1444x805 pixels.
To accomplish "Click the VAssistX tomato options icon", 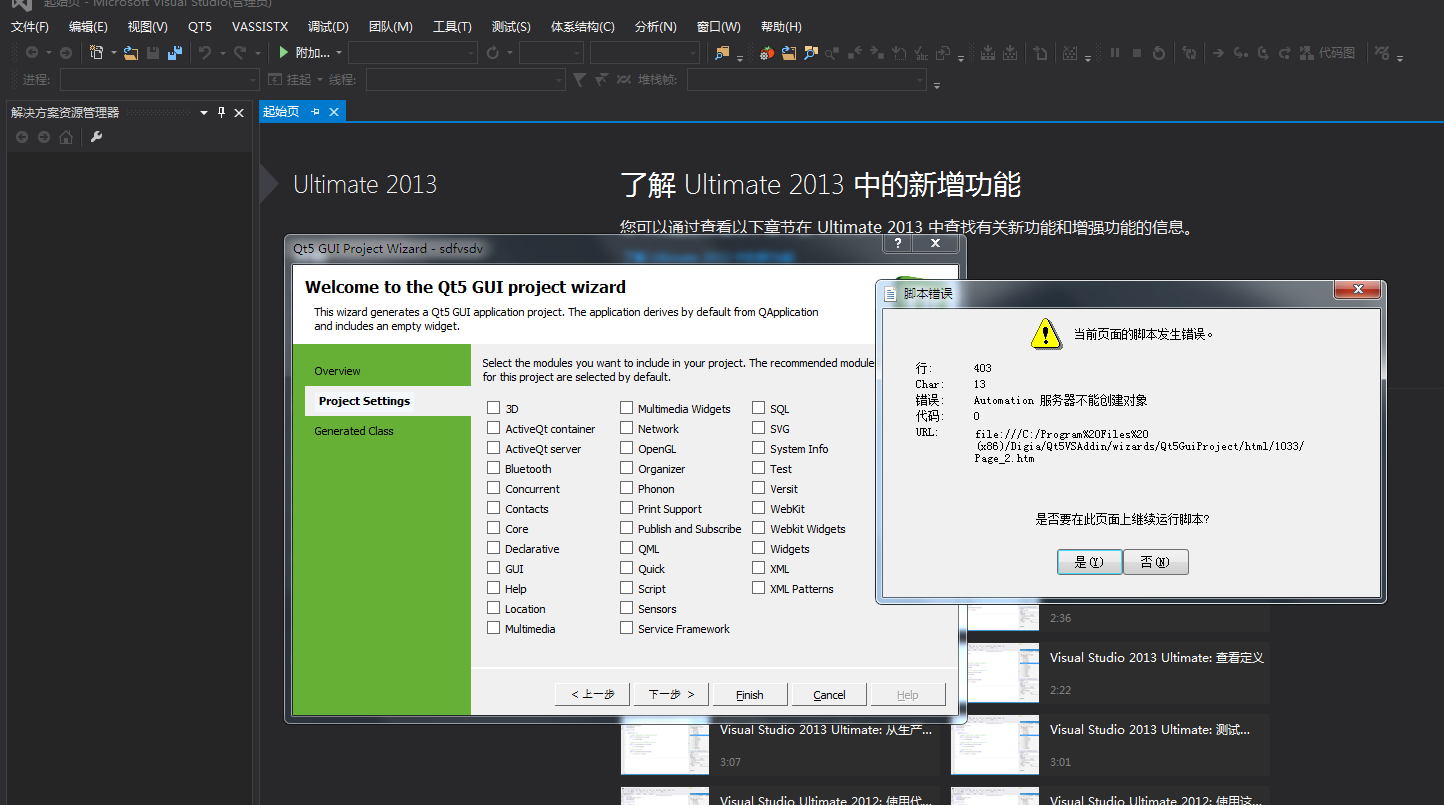I will coord(767,52).
